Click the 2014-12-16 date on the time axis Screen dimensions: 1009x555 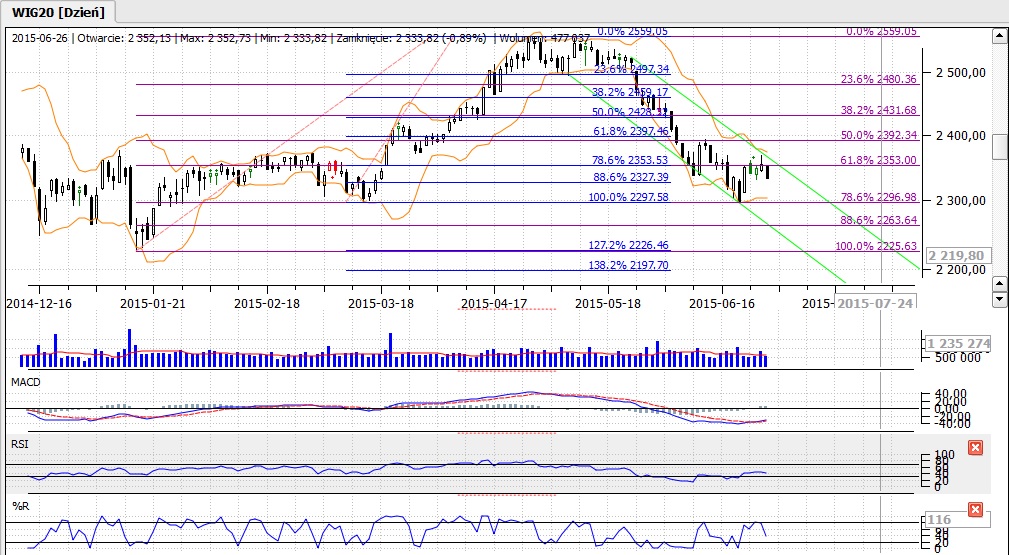pos(39,303)
